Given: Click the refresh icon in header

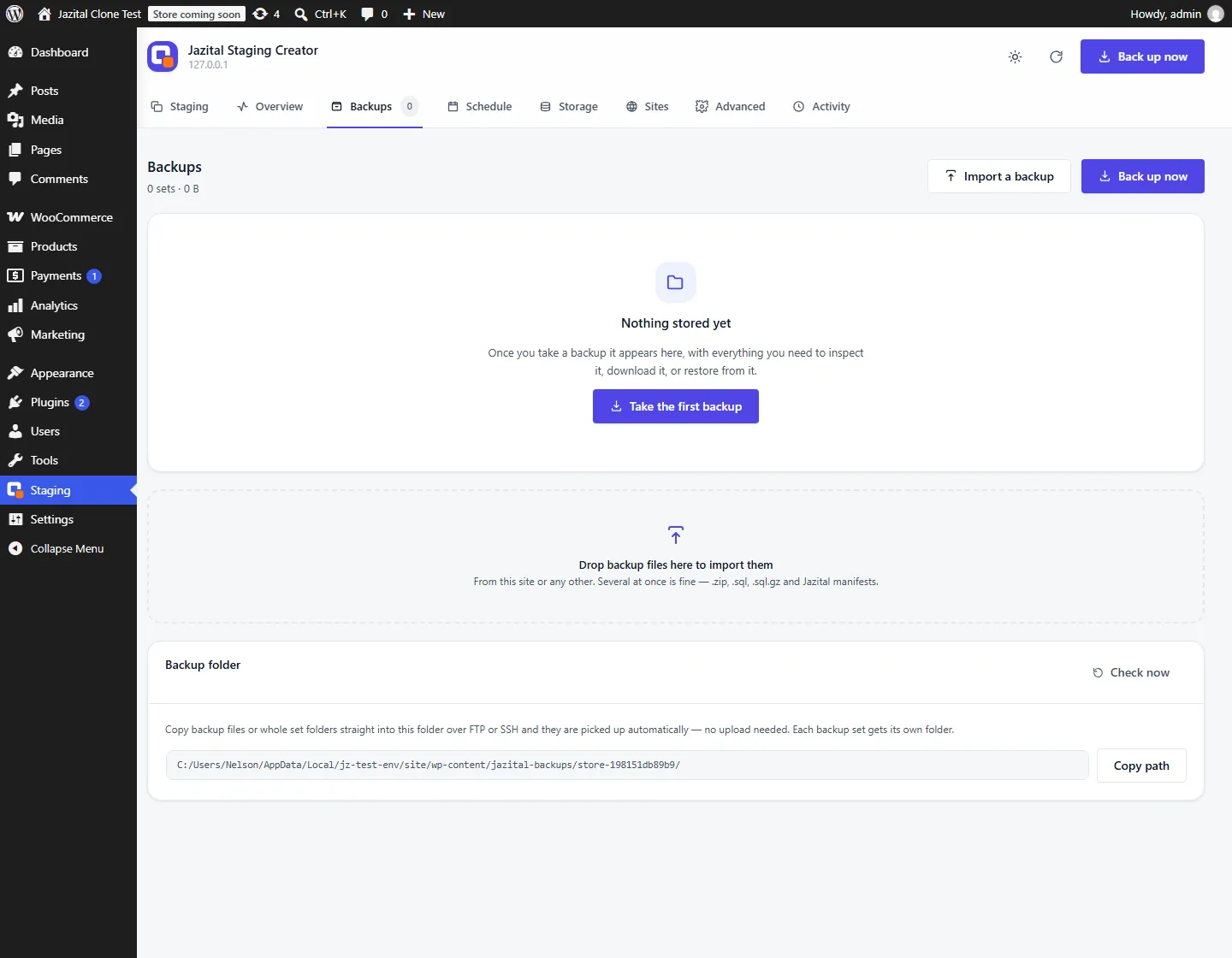Looking at the screenshot, I should 1056,56.
